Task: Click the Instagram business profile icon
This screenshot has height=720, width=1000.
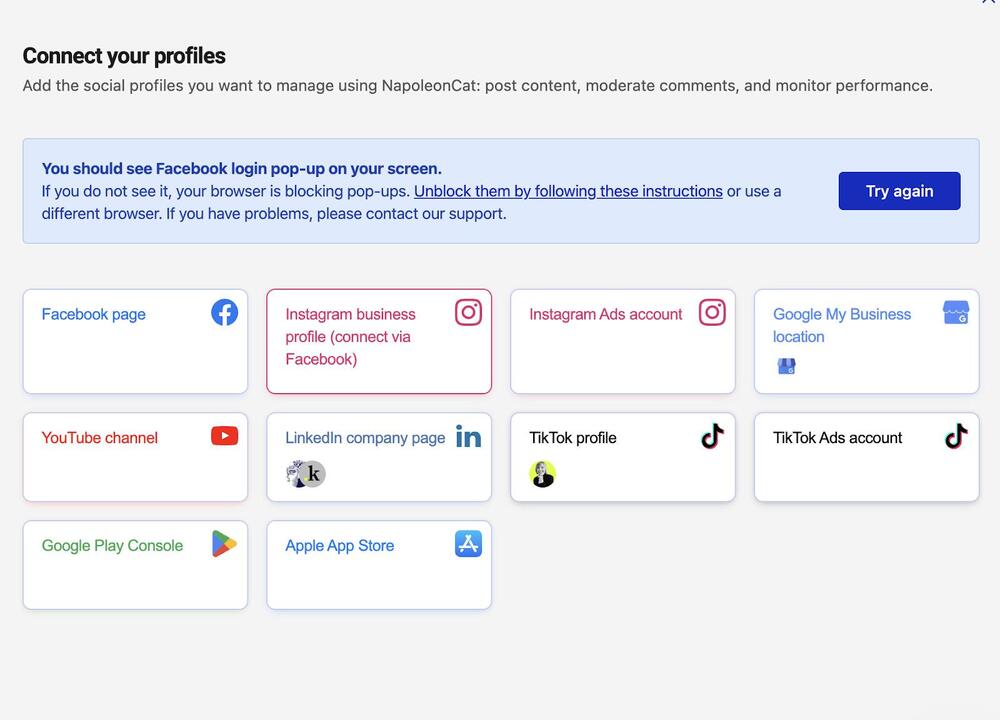Action: tap(468, 312)
